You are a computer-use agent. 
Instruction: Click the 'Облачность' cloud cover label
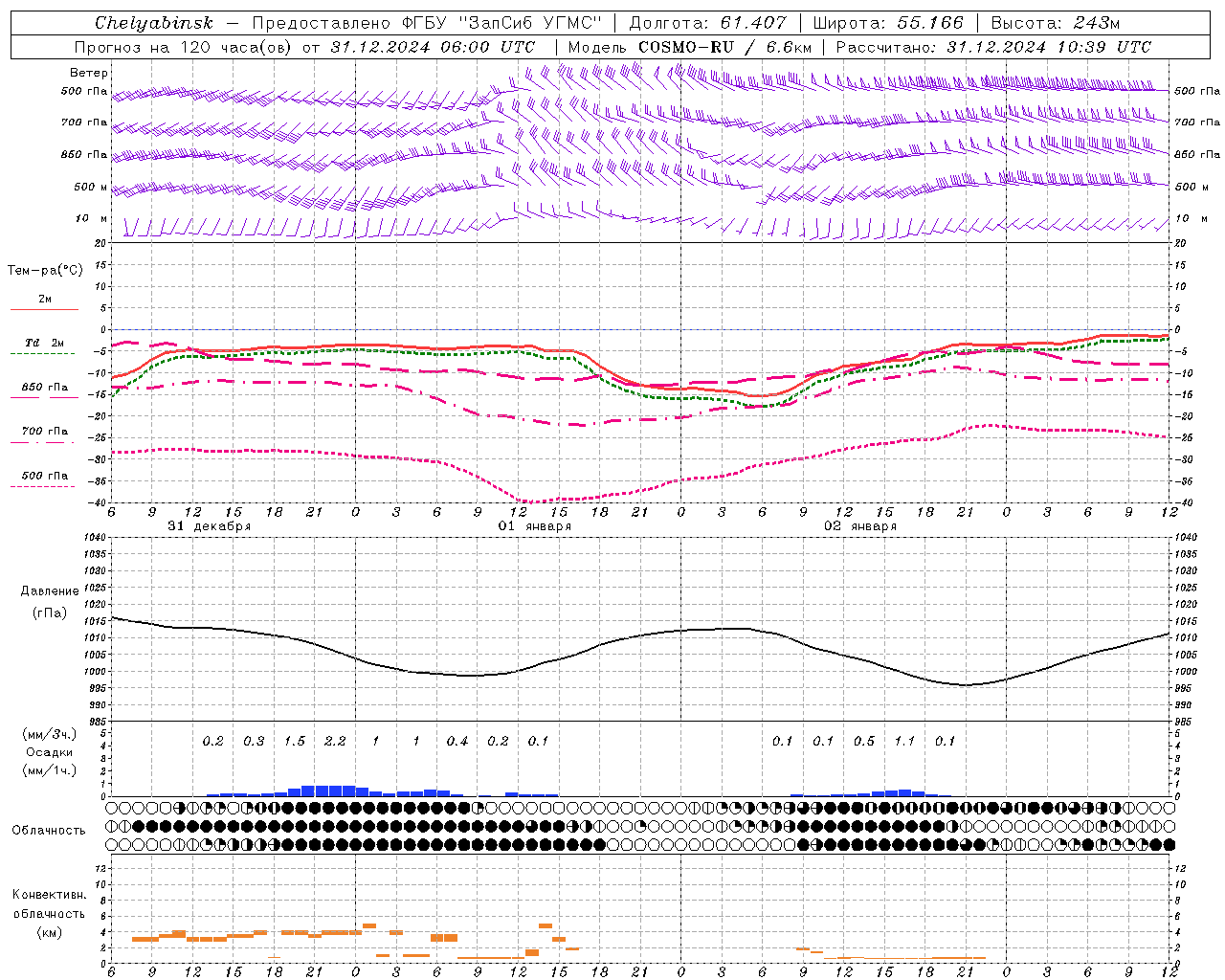(x=48, y=831)
